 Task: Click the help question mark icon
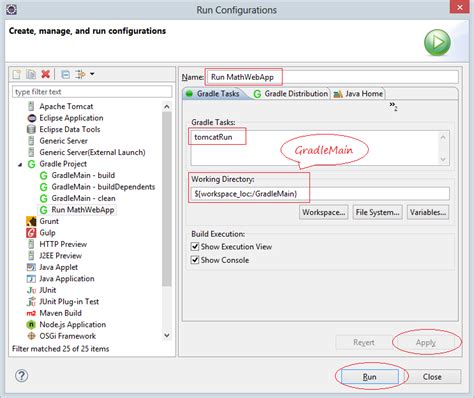pyautogui.click(x=21, y=376)
